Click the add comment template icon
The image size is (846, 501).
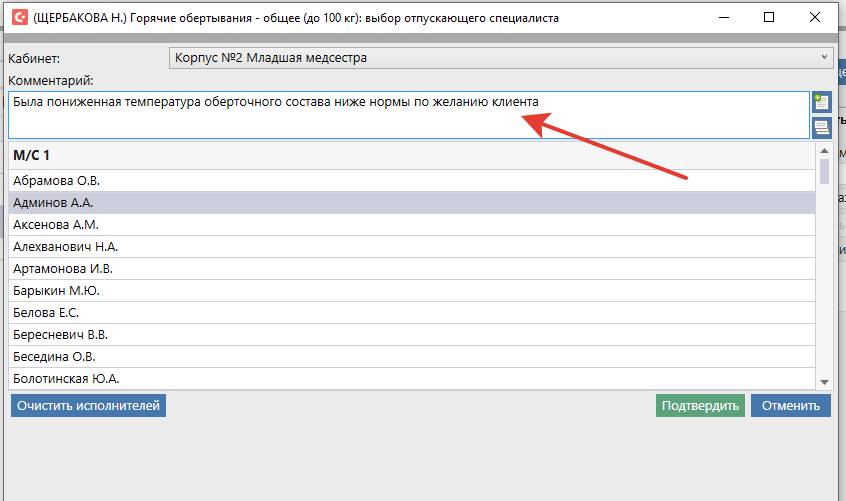click(x=822, y=101)
